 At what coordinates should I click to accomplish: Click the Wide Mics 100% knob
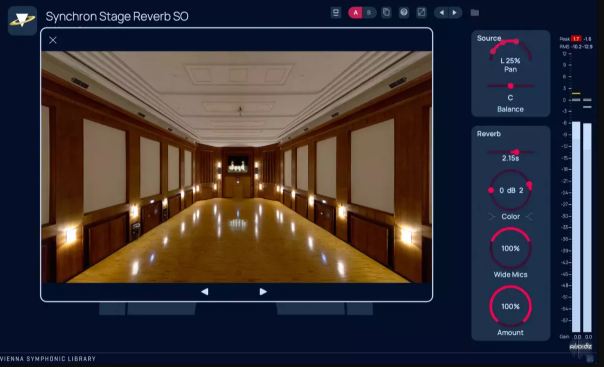click(x=510, y=248)
